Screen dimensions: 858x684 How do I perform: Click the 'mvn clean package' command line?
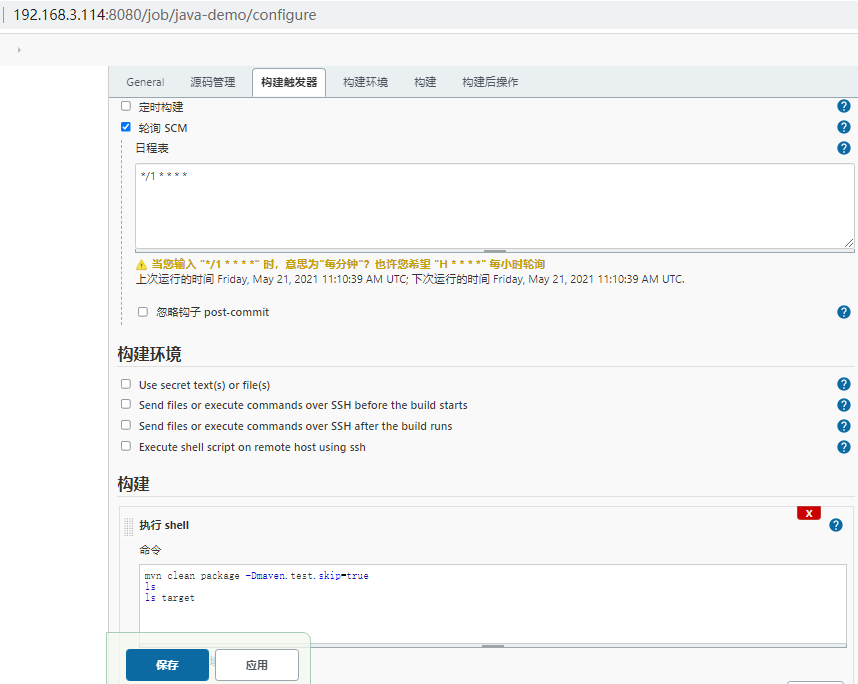(x=257, y=576)
